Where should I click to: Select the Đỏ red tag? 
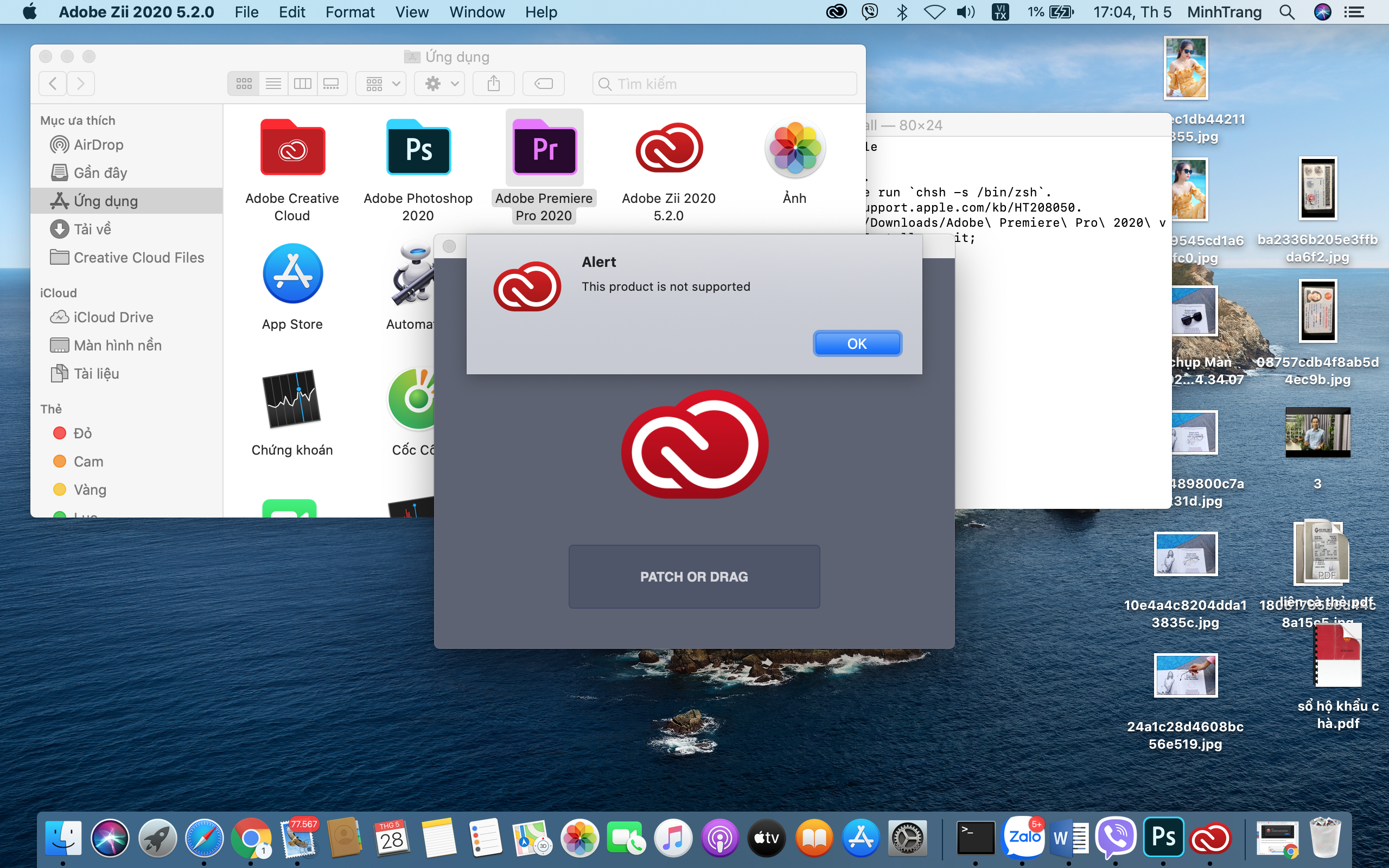[x=126, y=433]
